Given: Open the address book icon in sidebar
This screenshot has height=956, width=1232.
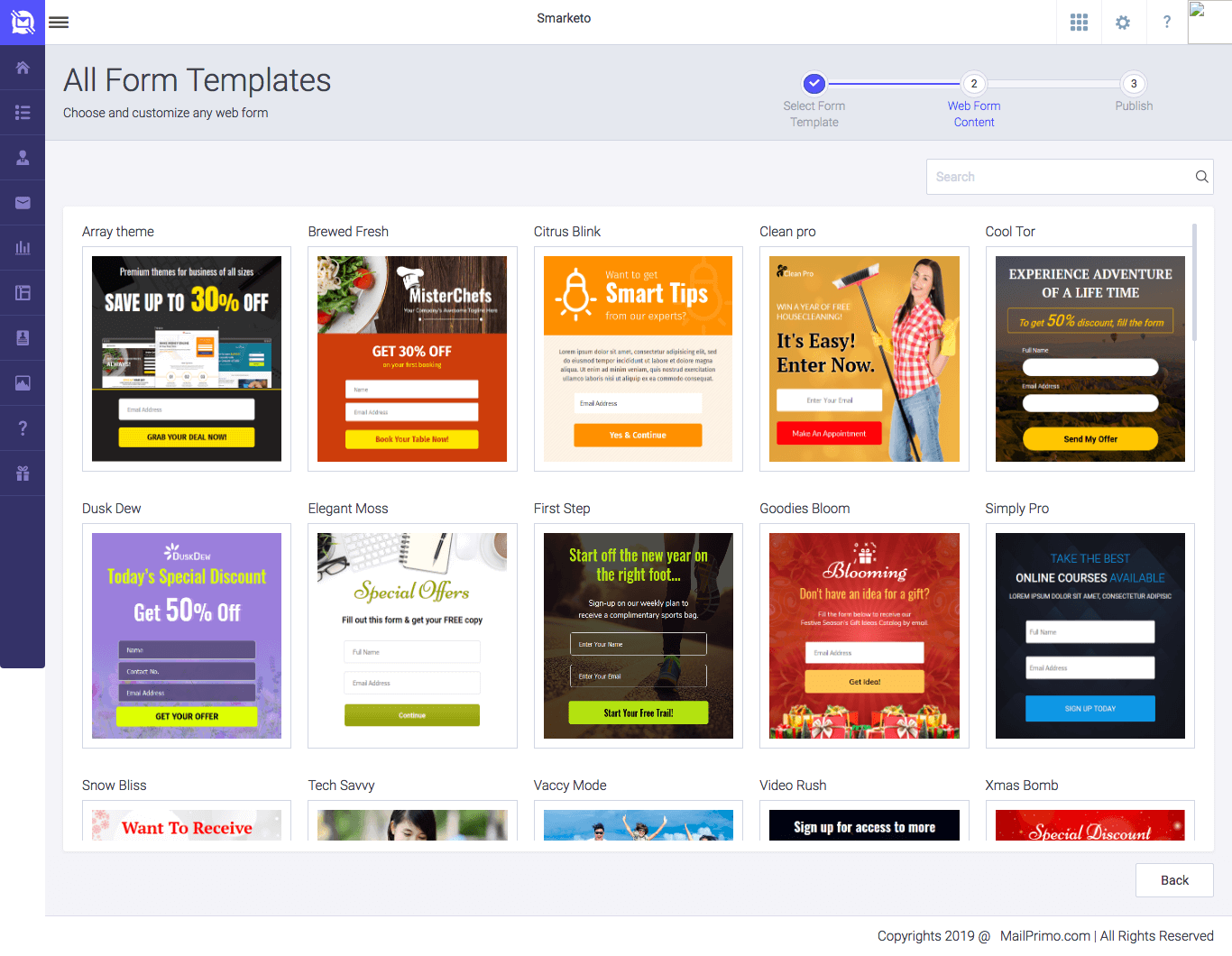Looking at the screenshot, I should 23,338.
